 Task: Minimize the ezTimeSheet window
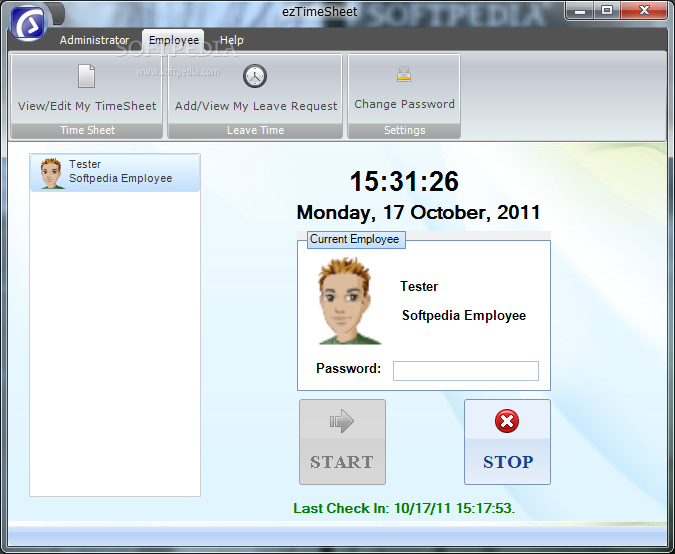[580, 10]
